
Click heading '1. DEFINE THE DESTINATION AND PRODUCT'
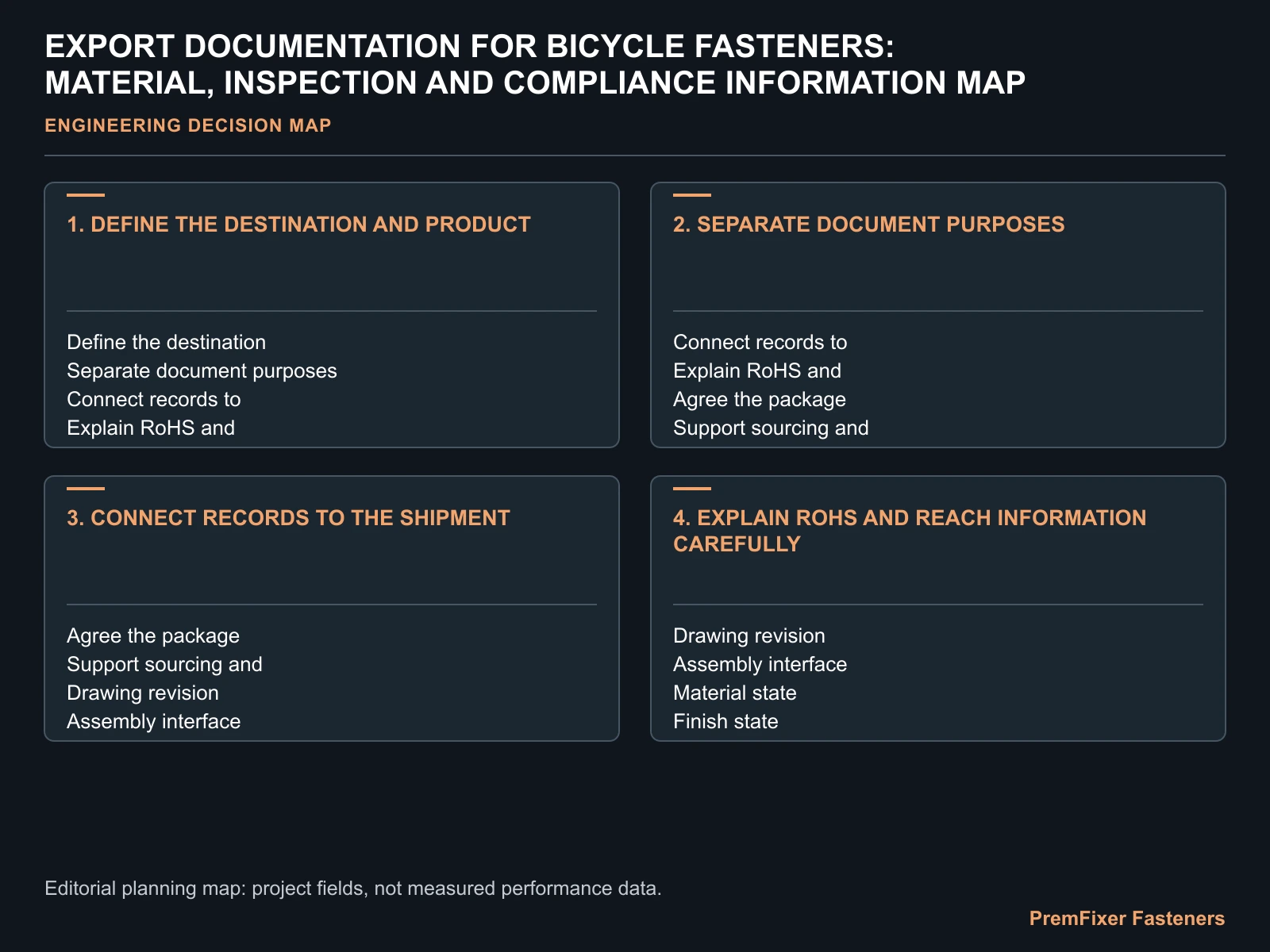[298, 225]
